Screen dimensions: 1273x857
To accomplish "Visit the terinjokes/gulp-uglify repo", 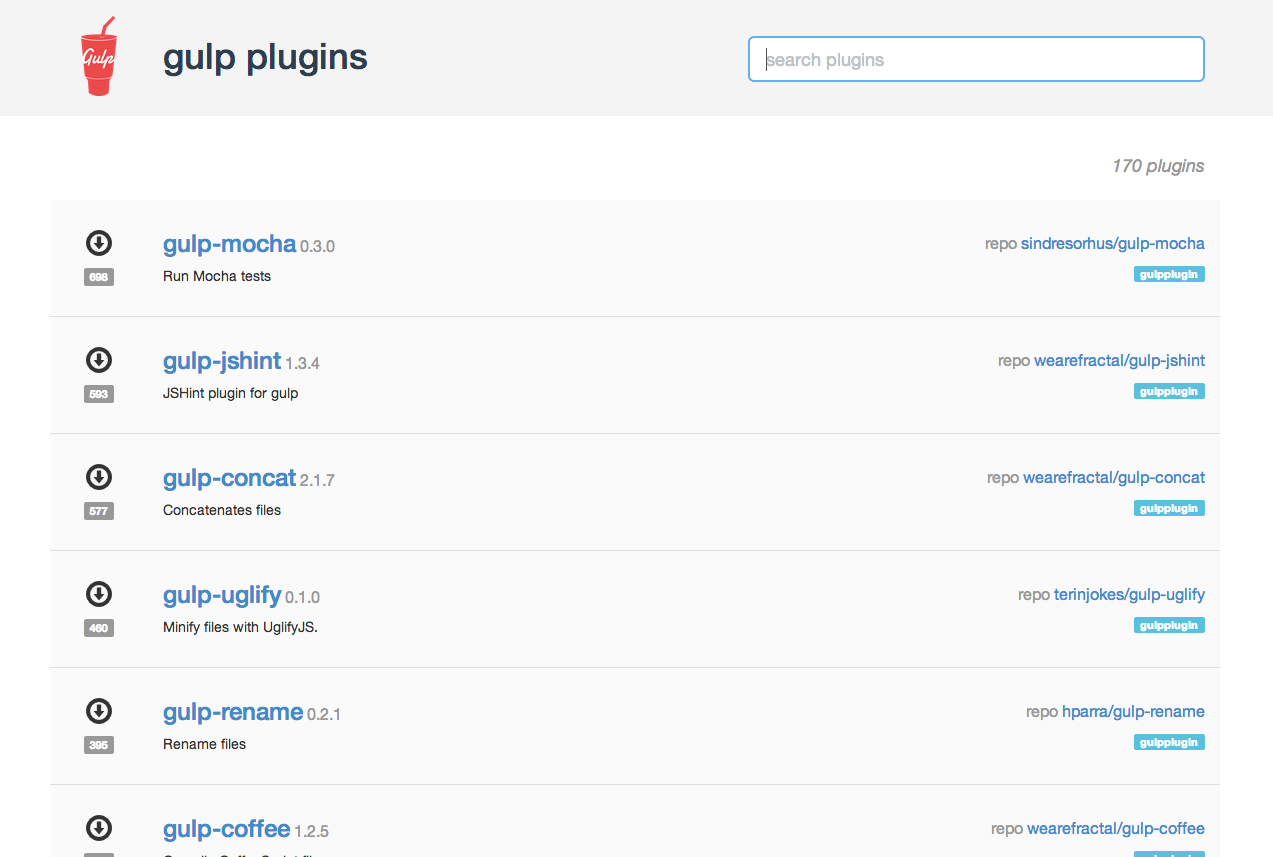I will click(1129, 594).
